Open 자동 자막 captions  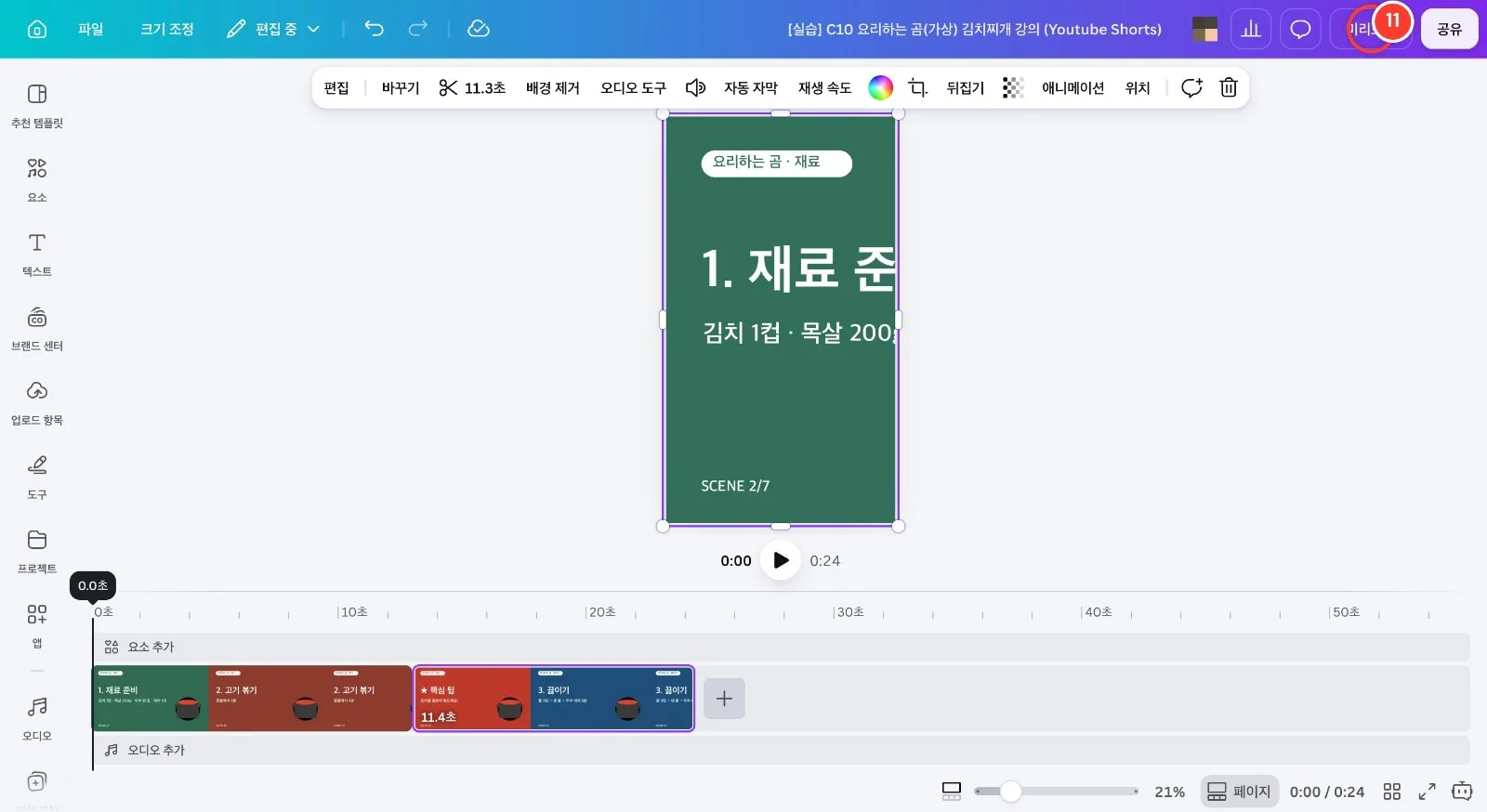point(751,87)
